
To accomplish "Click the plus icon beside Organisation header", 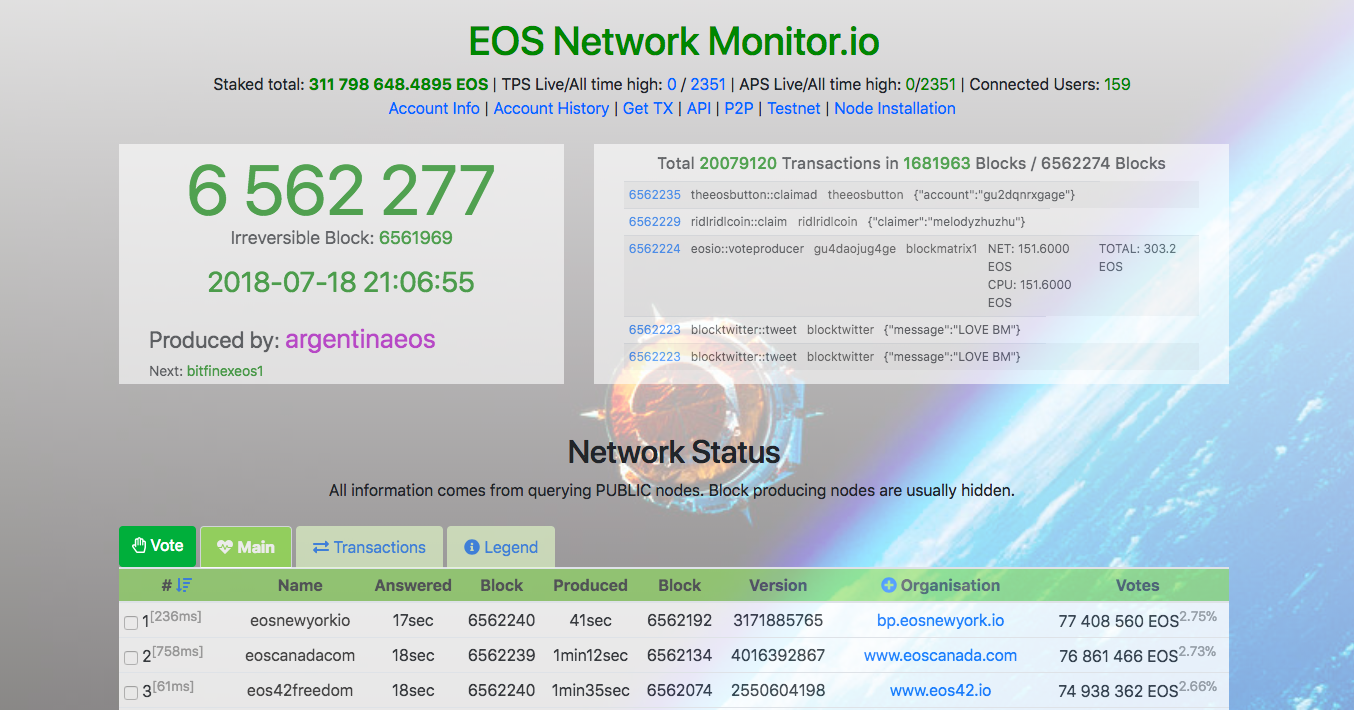I will pyautogui.click(x=888, y=586).
